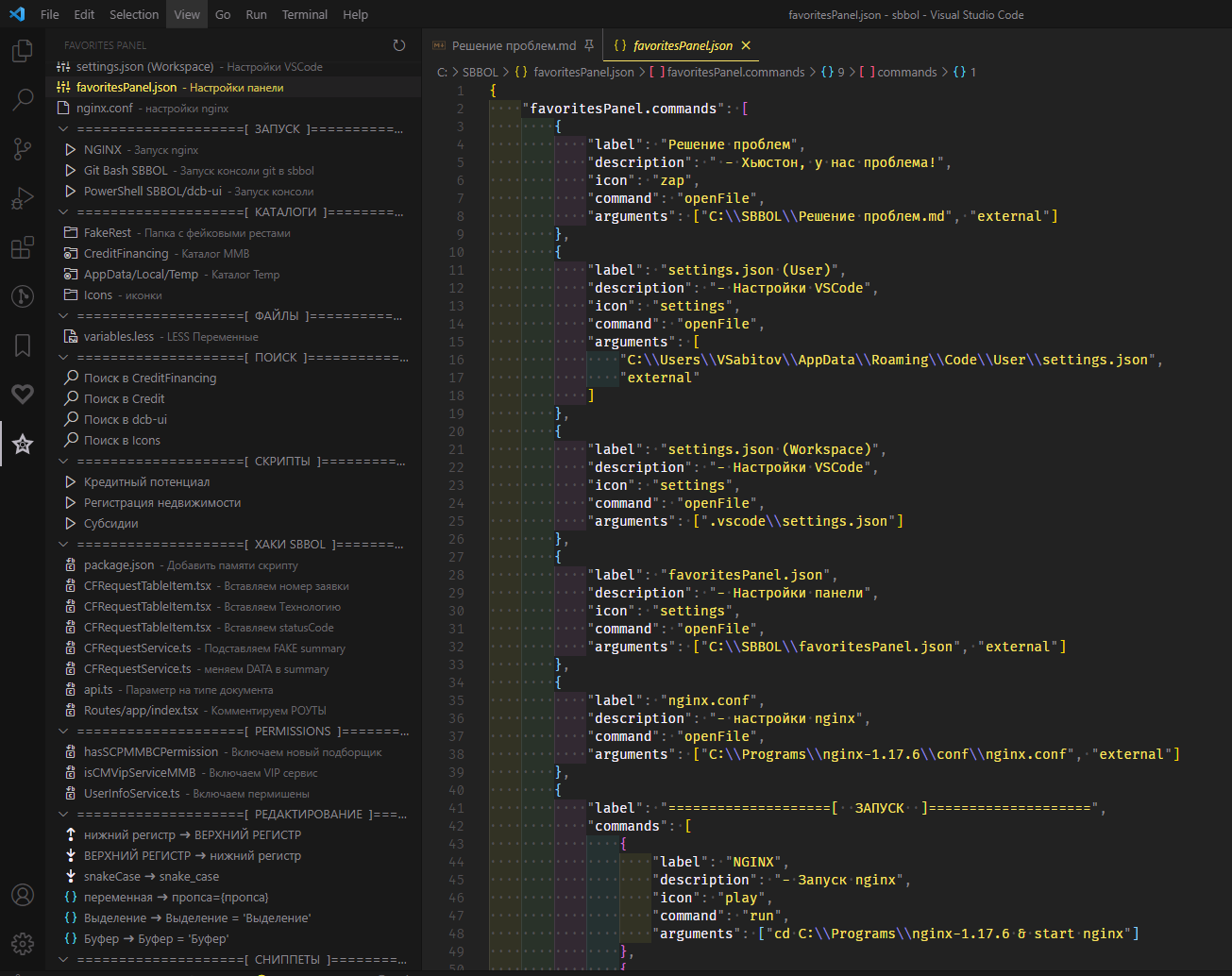Open the Manage gear icon
Image resolution: width=1232 pixels, height=976 pixels.
[x=23, y=944]
